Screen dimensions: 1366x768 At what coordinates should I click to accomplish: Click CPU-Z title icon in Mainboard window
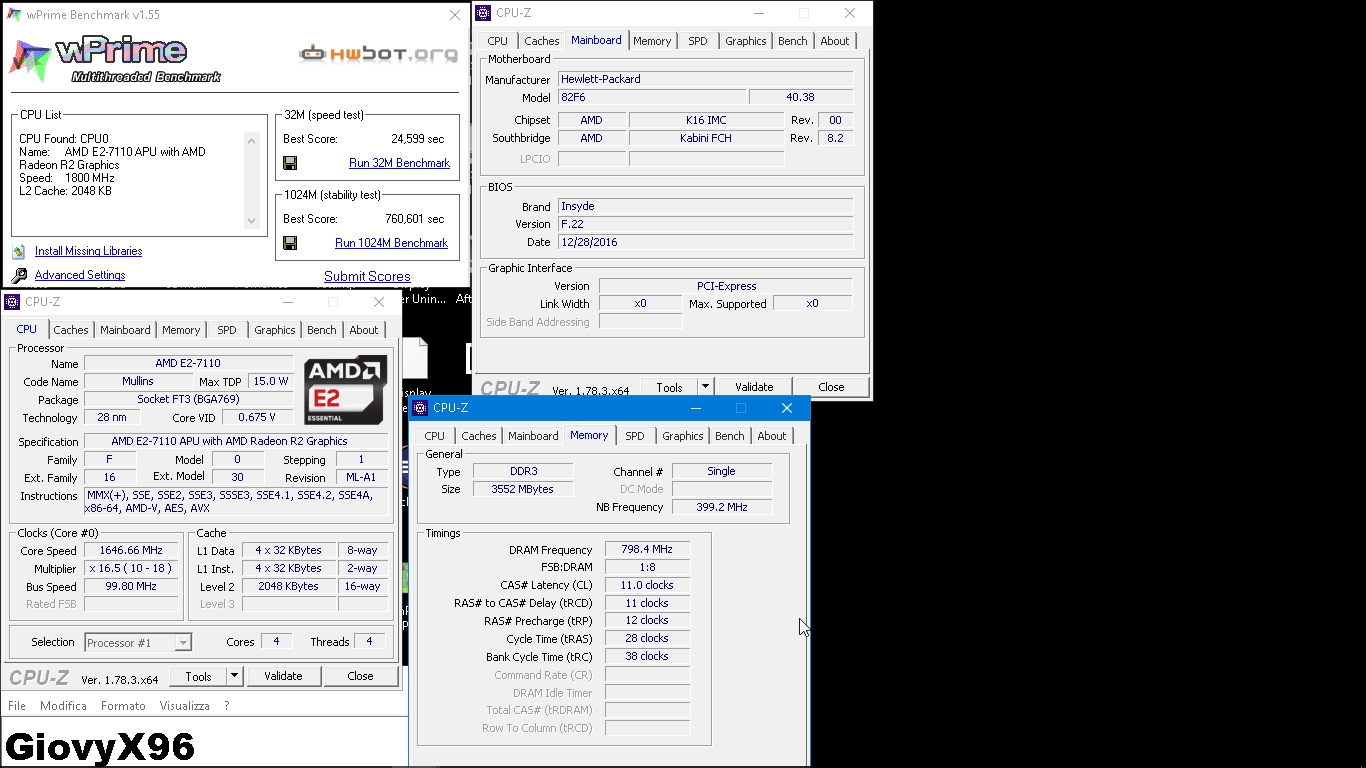(484, 13)
